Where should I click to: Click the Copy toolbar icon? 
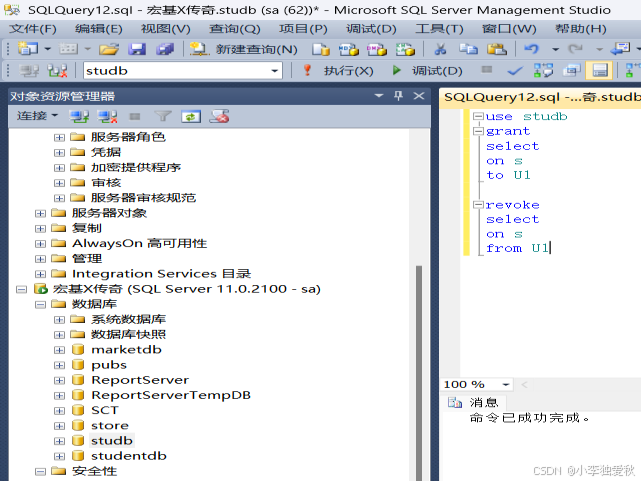(x=468, y=49)
